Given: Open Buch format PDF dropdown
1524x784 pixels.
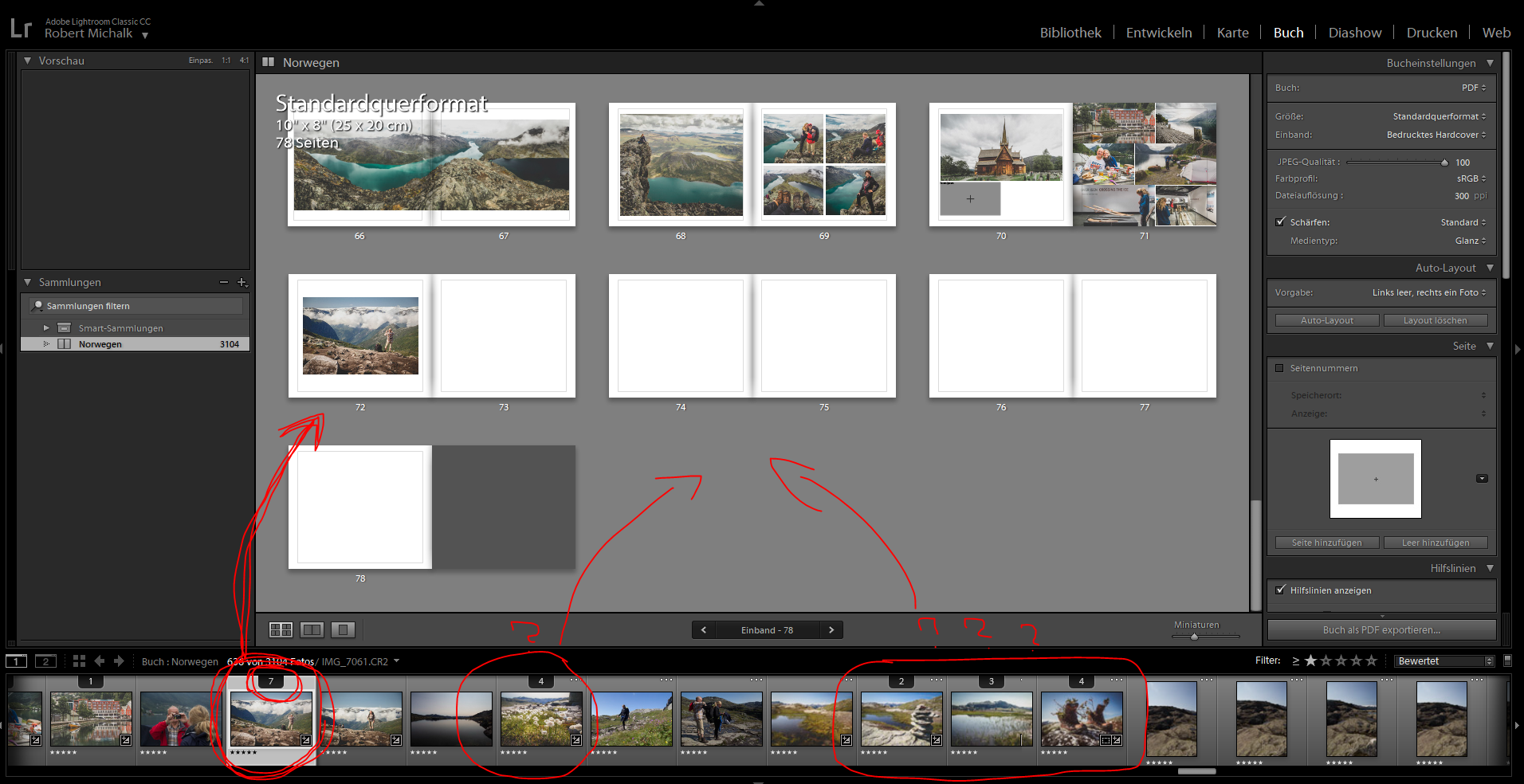Looking at the screenshot, I should click(x=1474, y=88).
